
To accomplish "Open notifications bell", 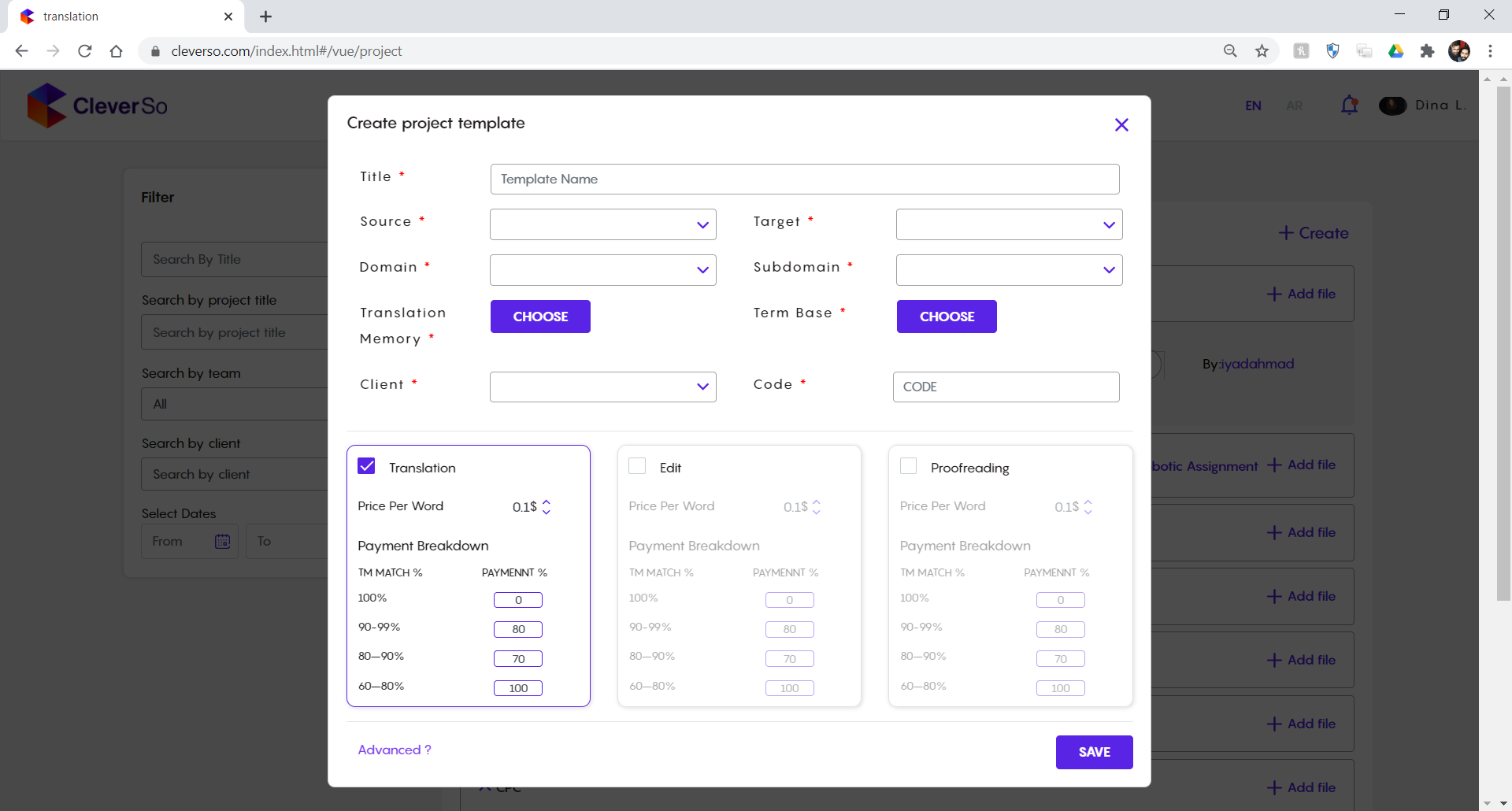I will pos(1349,105).
